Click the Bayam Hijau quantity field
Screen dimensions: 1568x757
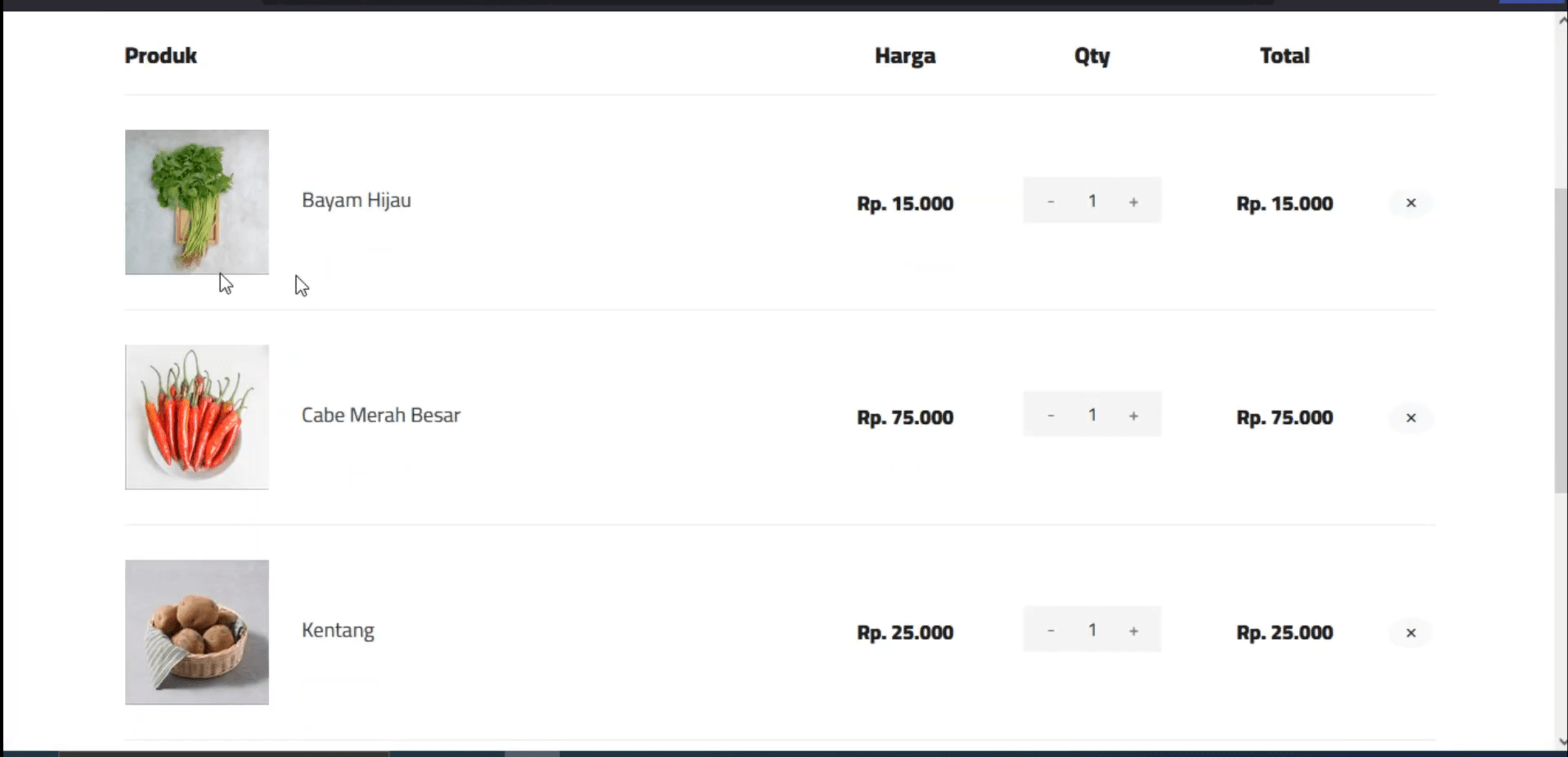click(1092, 201)
